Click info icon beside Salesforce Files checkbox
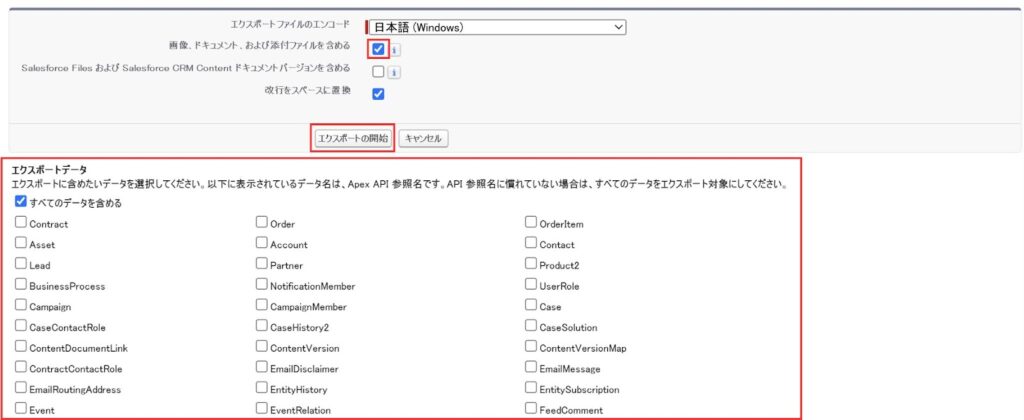The height and width of the screenshot is (420, 1024). 395,73
